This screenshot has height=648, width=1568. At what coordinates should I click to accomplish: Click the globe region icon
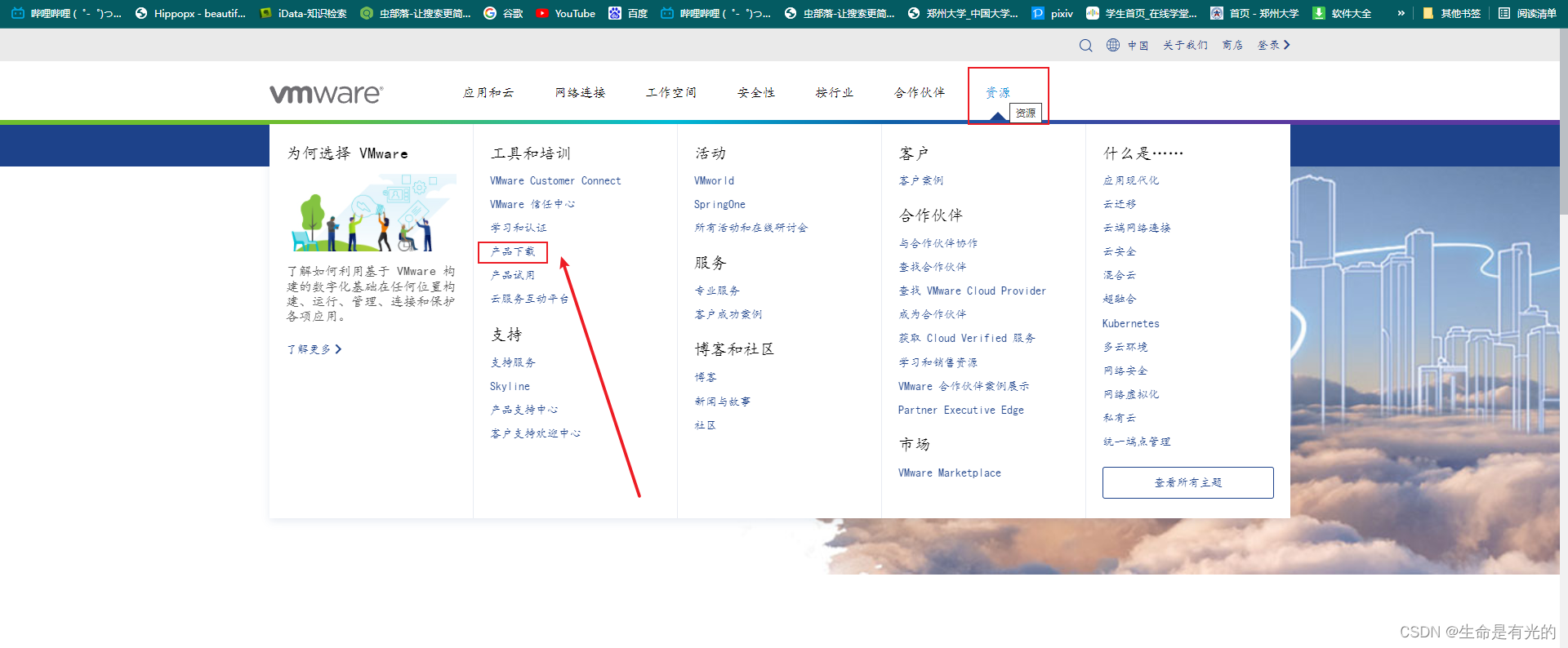[x=1113, y=45]
